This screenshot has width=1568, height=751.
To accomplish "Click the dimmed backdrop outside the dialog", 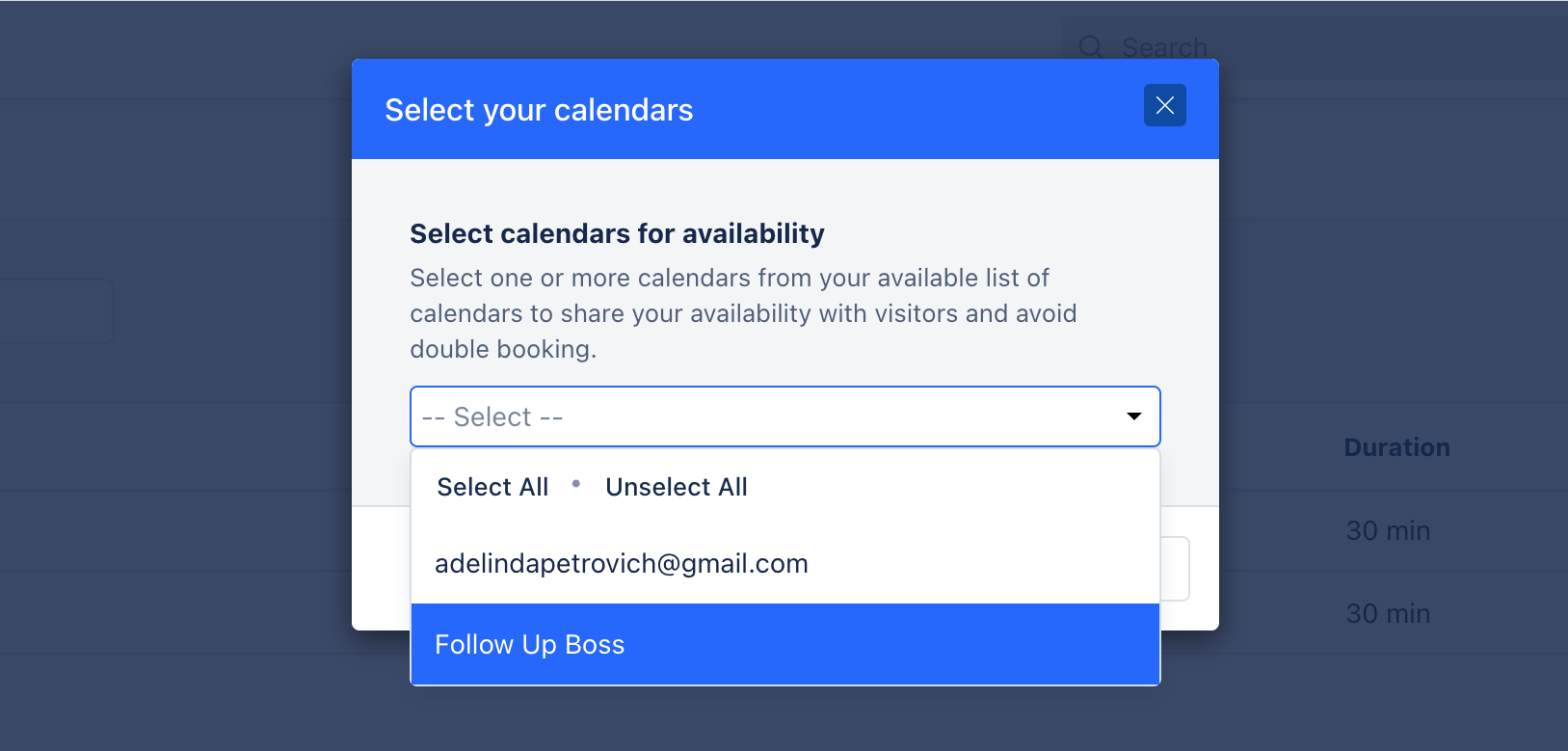I will [x=173, y=578].
